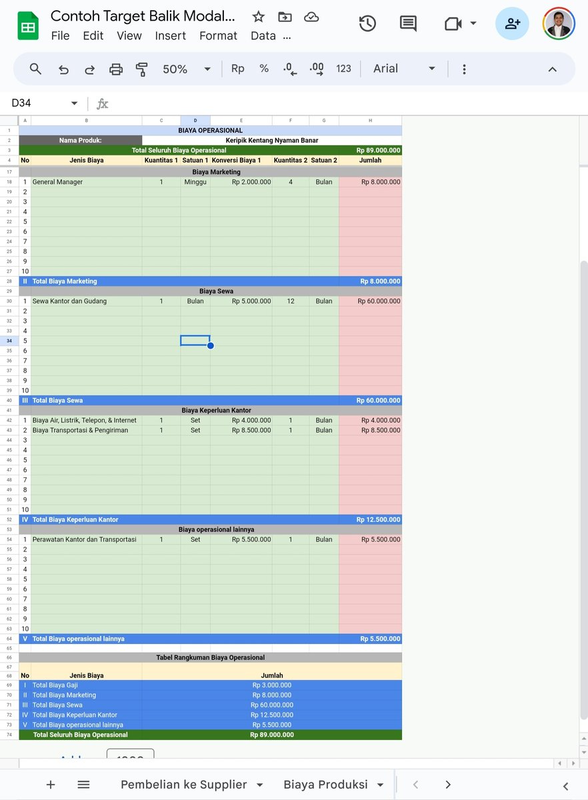The height and width of the screenshot is (800, 588).
Task: Increase decimal places
Action: (316, 69)
